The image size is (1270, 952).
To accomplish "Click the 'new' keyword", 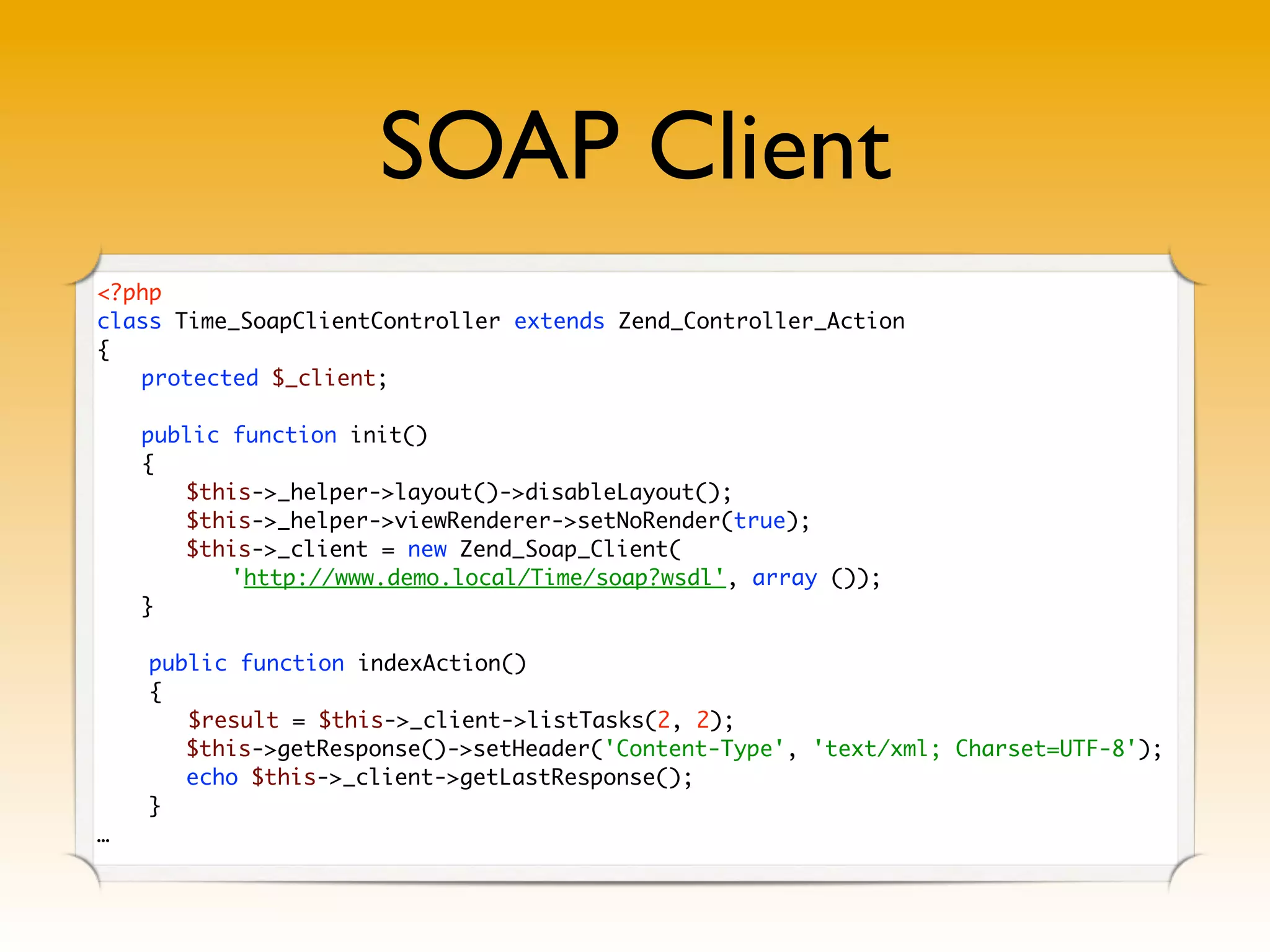I will coord(427,549).
